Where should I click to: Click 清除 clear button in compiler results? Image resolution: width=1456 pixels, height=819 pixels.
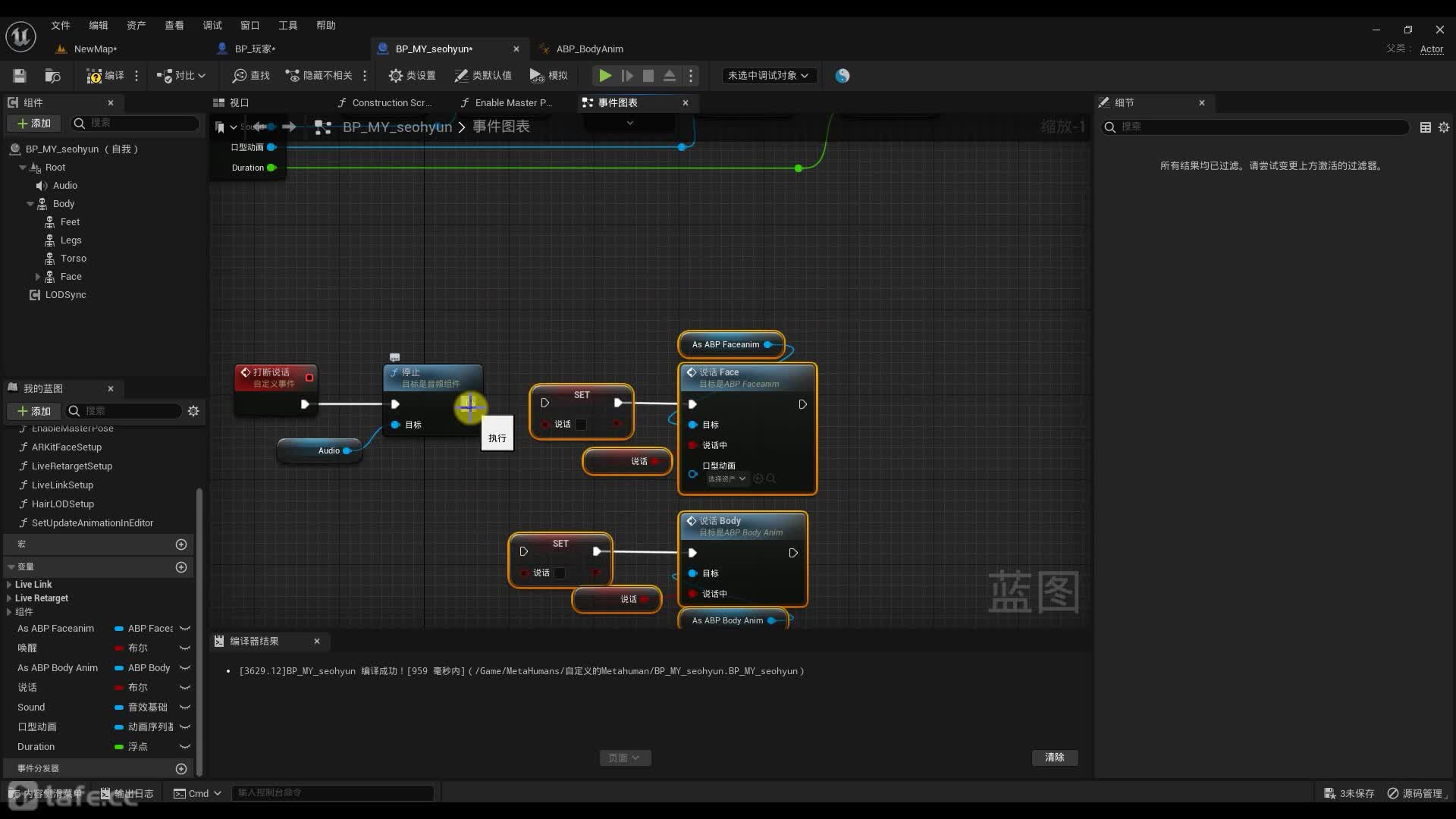(x=1055, y=757)
